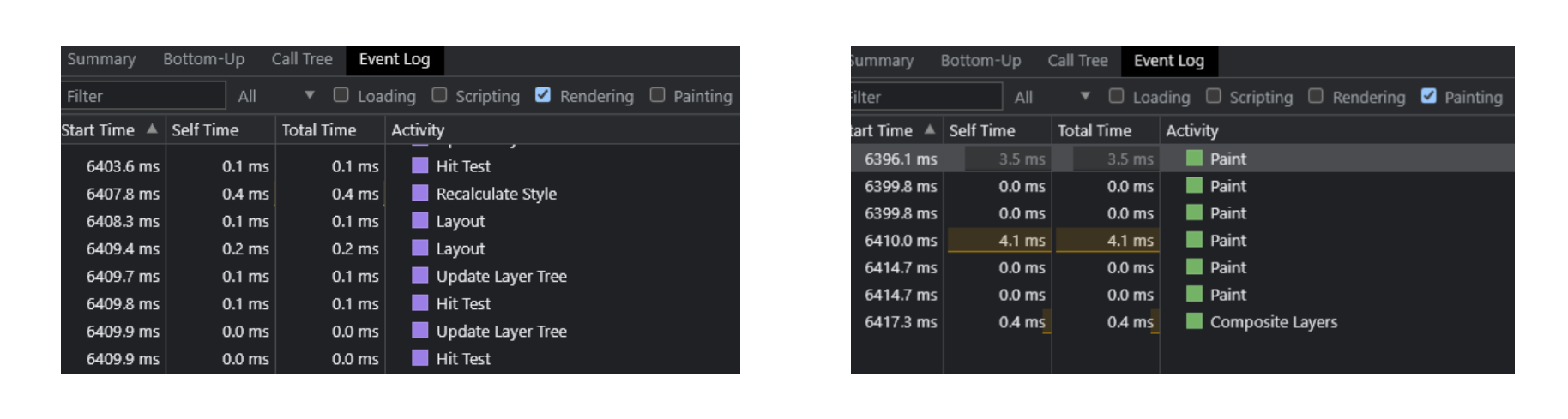Sort left panel by Total Time header
This screenshot has height=419, width=1568.
pyautogui.click(x=318, y=130)
